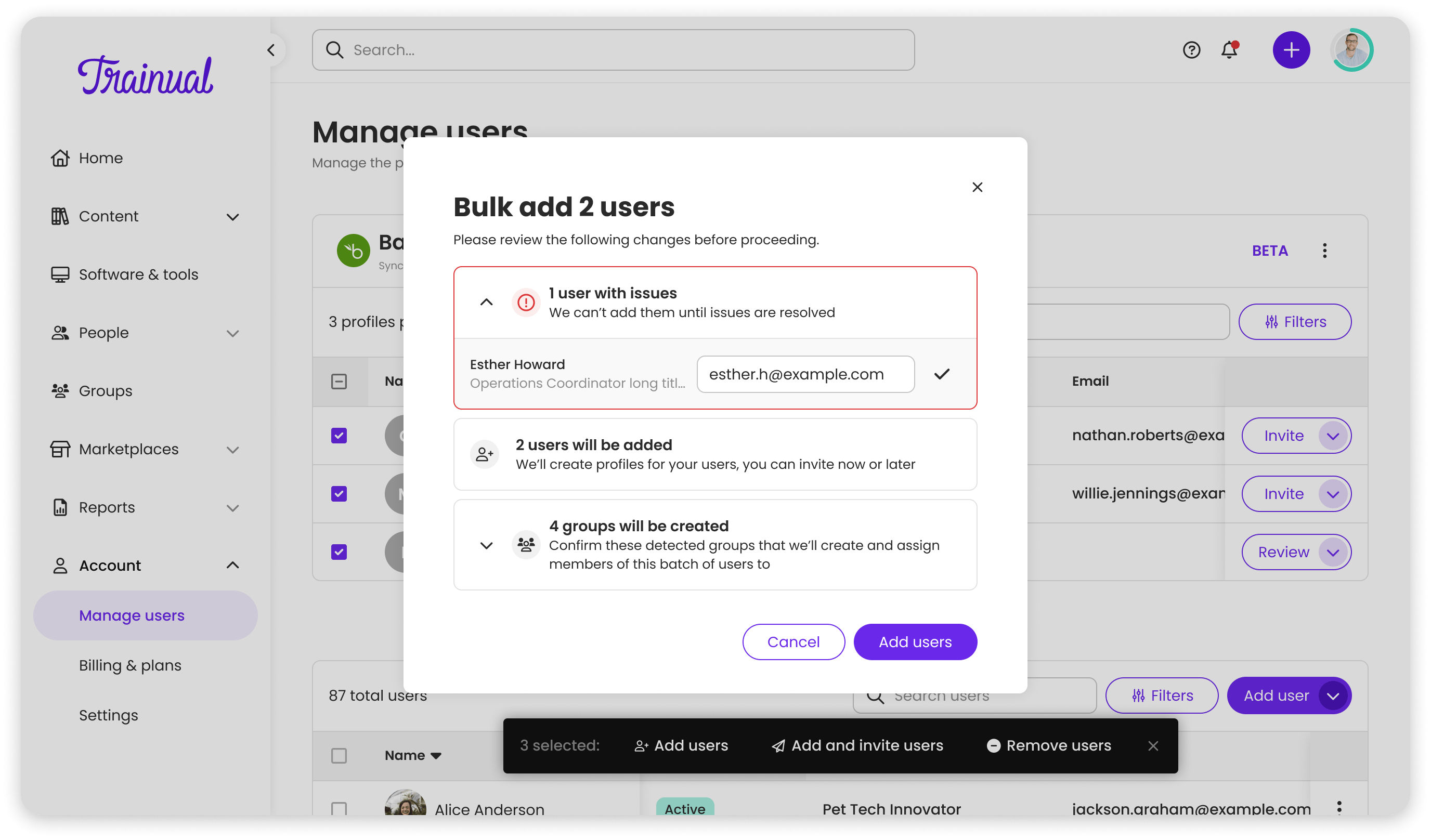This screenshot has width=1431, height=840.
Task: Check the select-all users table checkbox
Action: coord(339,756)
